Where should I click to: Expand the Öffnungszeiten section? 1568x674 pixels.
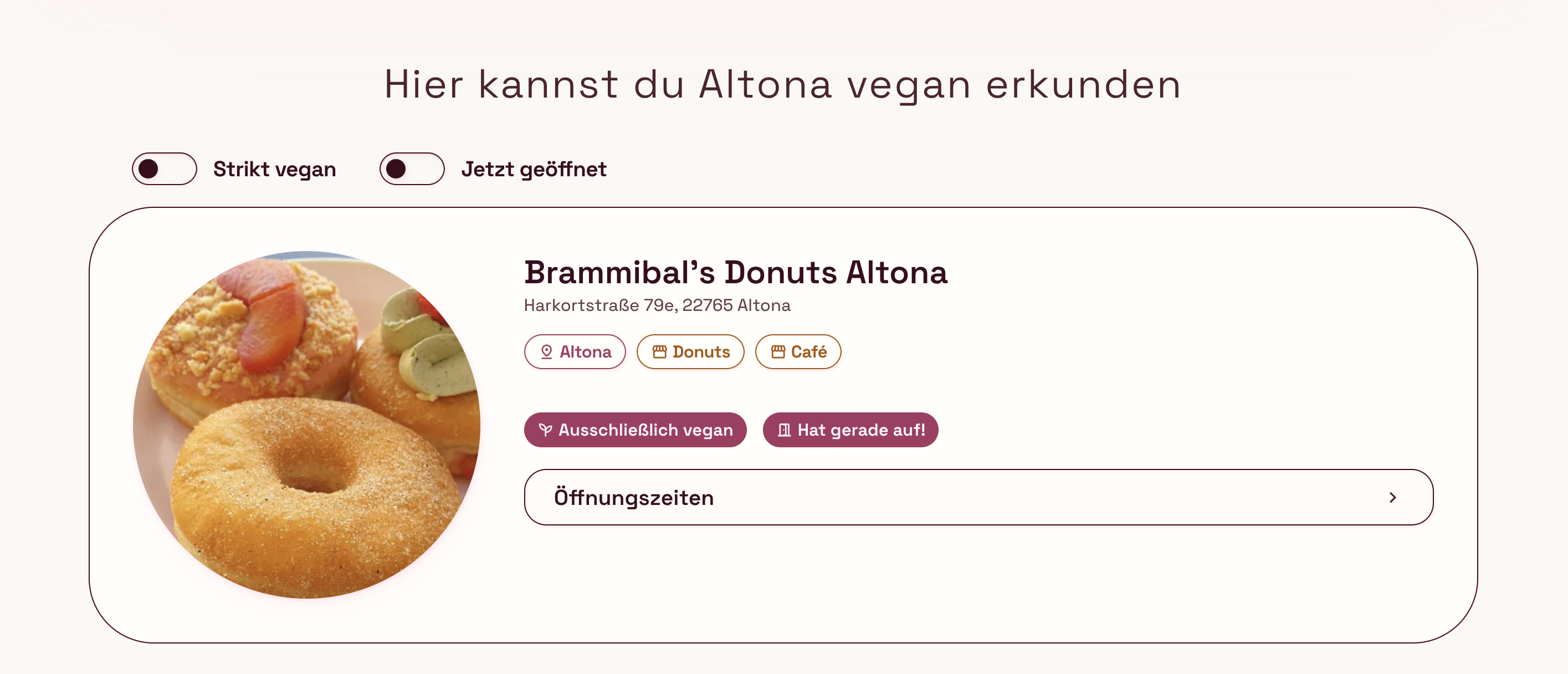977,497
